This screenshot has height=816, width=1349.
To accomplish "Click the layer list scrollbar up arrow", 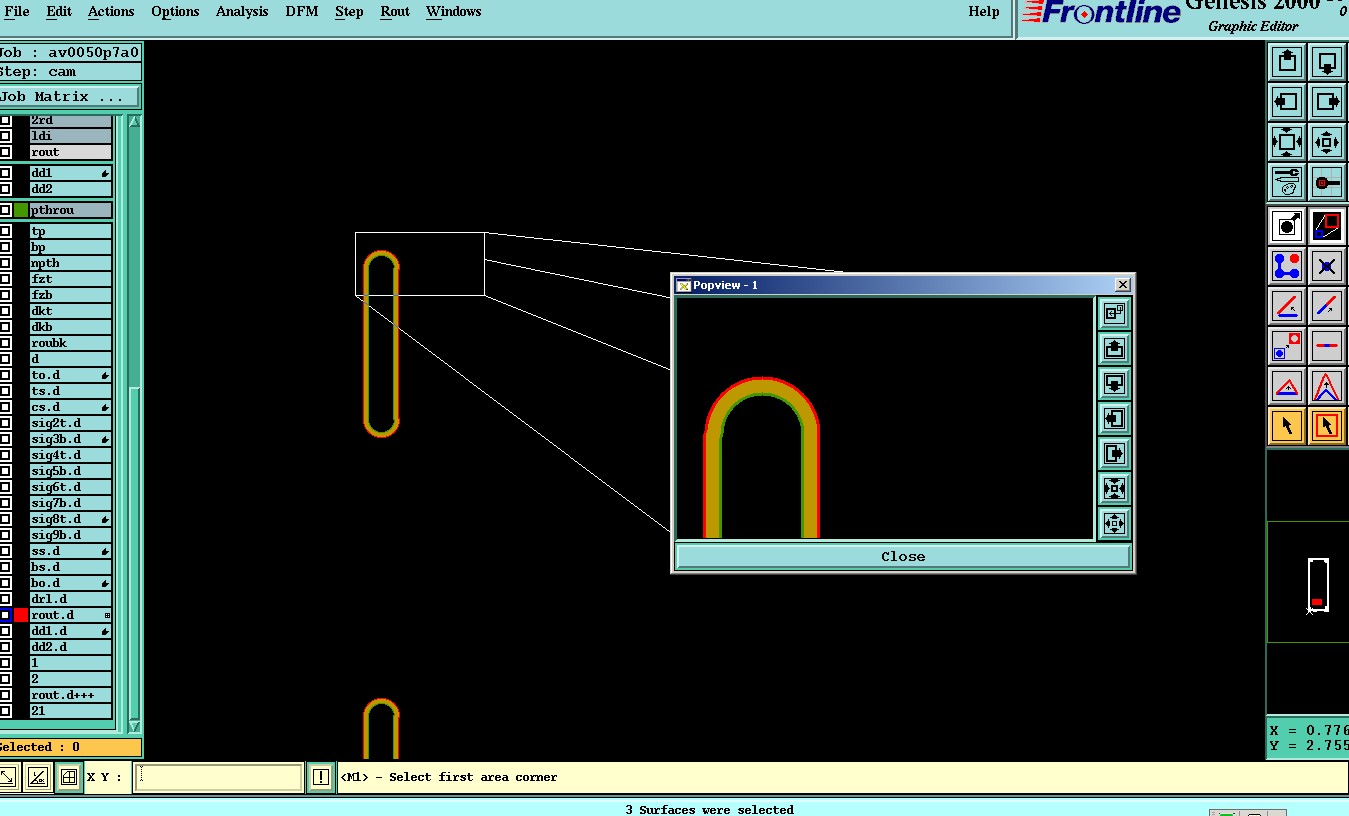I will click(x=134, y=121).
